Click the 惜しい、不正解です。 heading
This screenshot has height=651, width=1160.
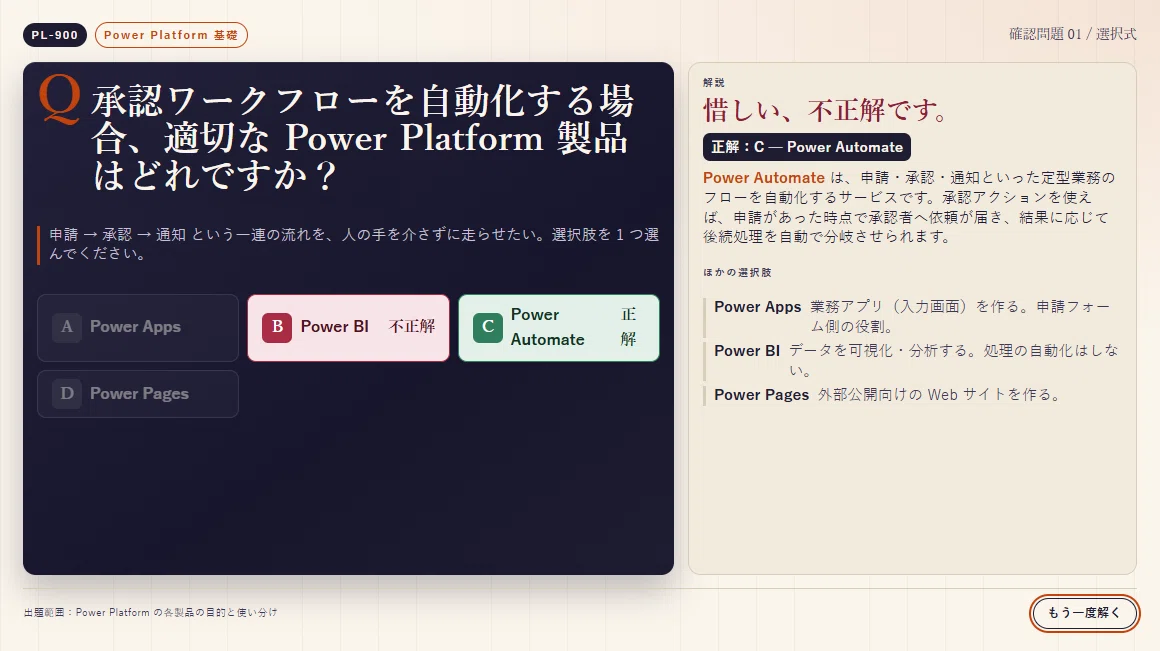click(826, 110)
